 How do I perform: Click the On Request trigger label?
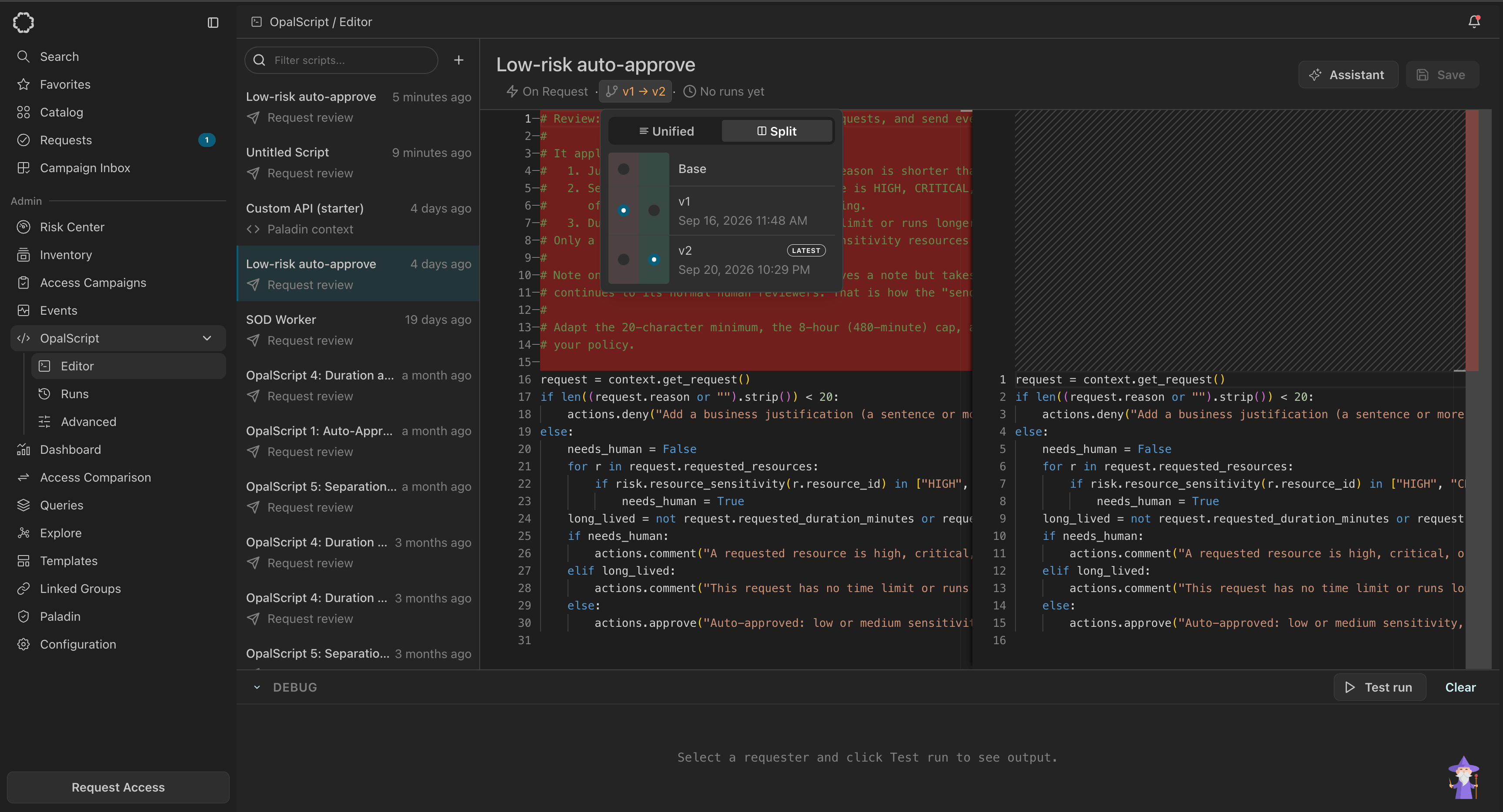[547, 92]
